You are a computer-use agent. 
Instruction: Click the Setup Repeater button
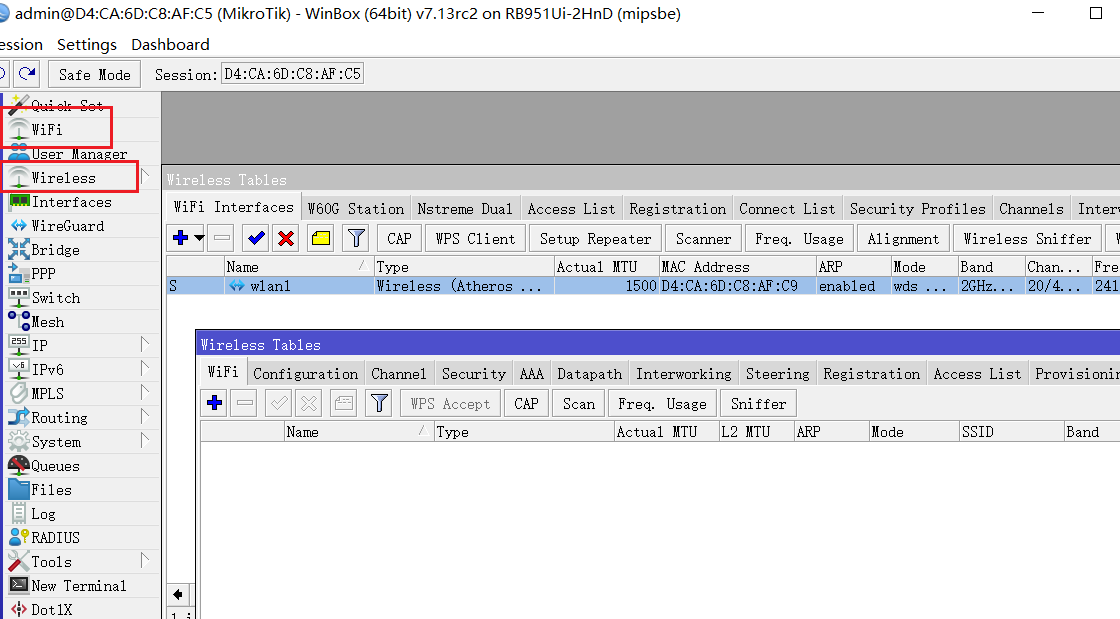tap(595, 238)
